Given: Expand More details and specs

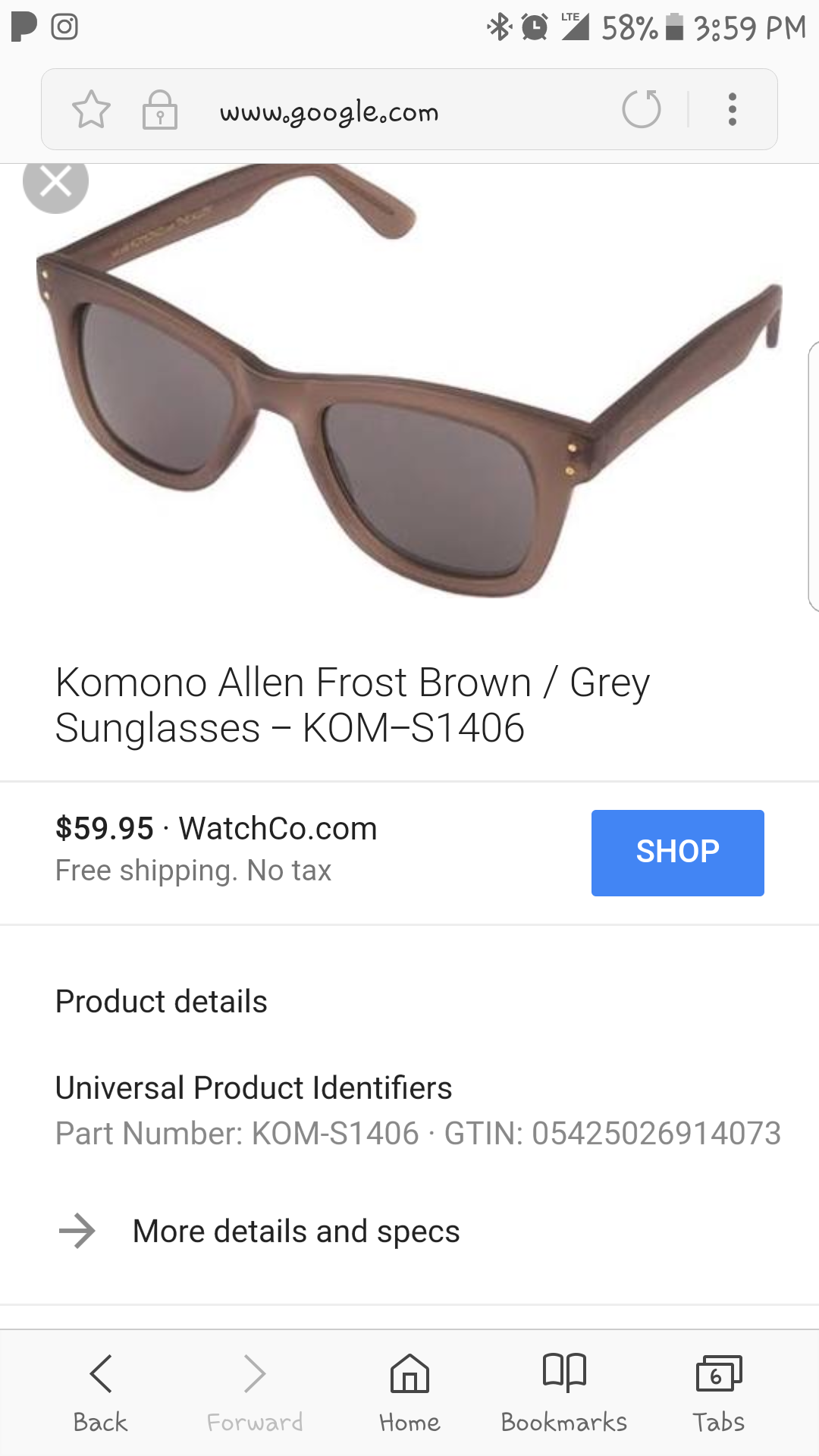Looking at the screenshot, I should [x=409, y=1231].
